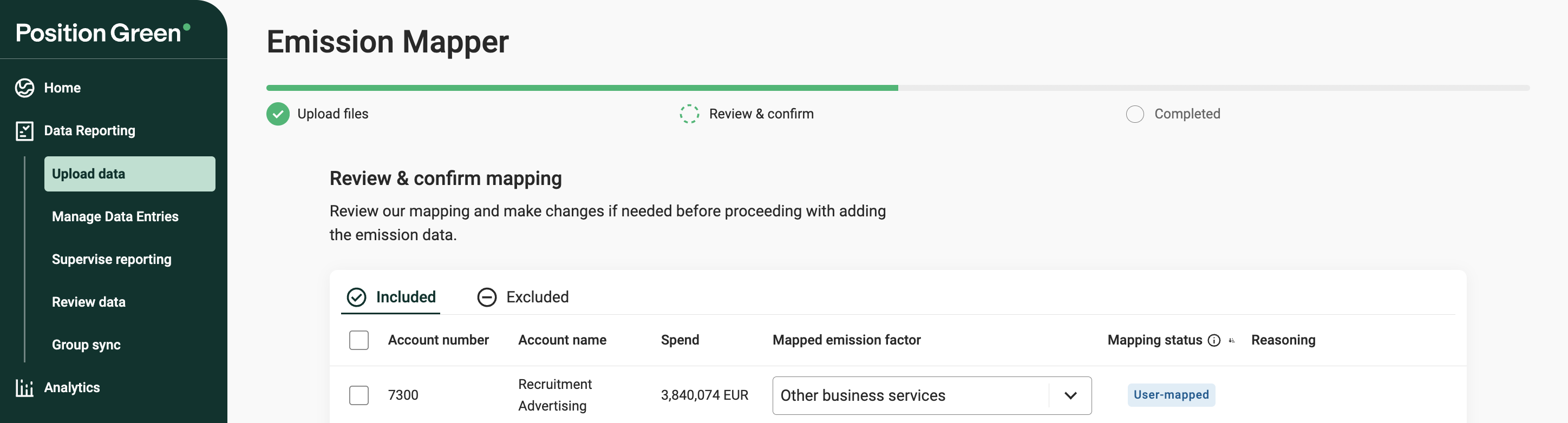Image resolution: width=1568 pixels, height=423 pixels.
Task: Click the green progress bar
Action: pos(582,88)
